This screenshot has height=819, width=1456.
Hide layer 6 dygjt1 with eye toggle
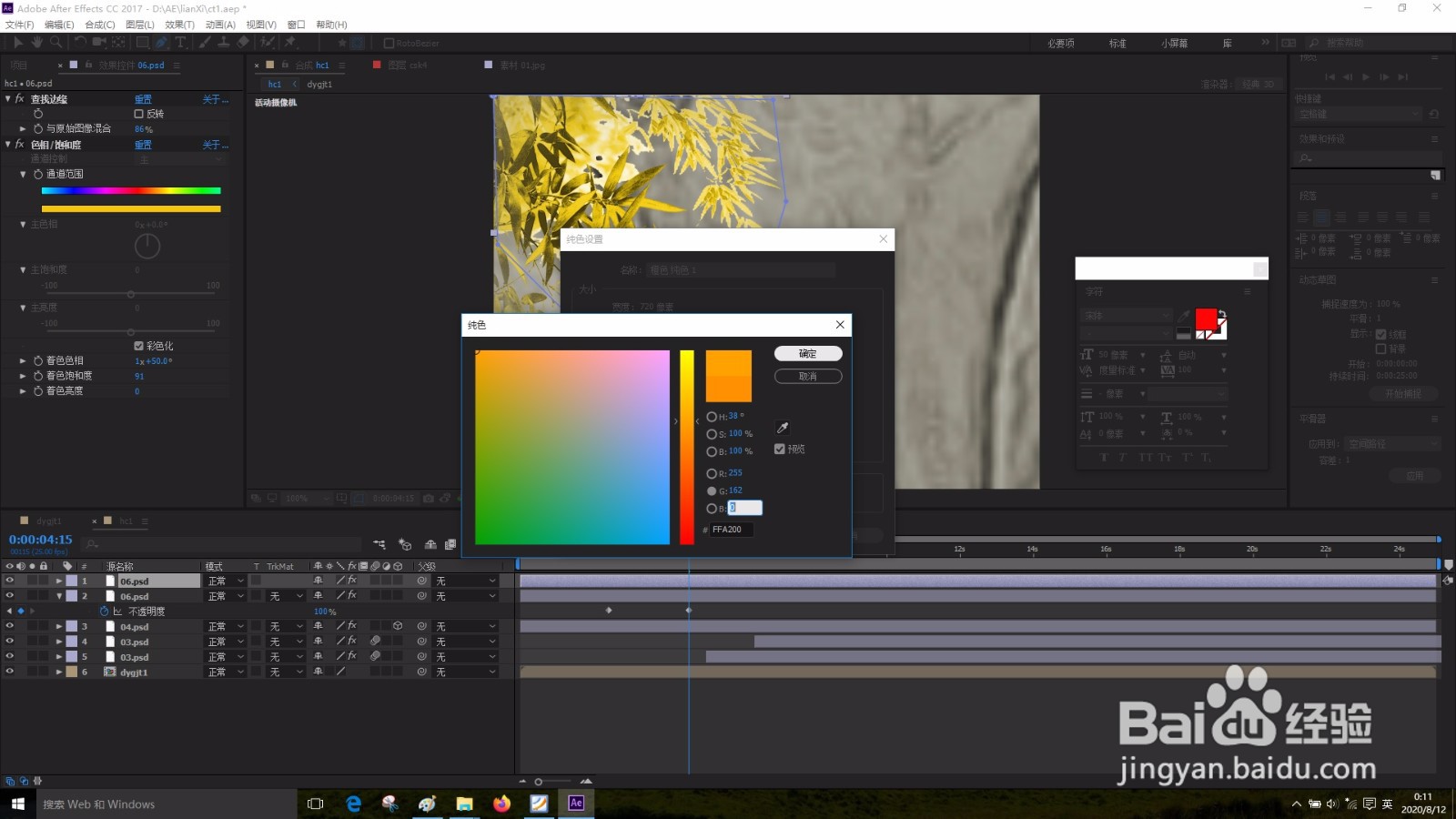[10, 672]
